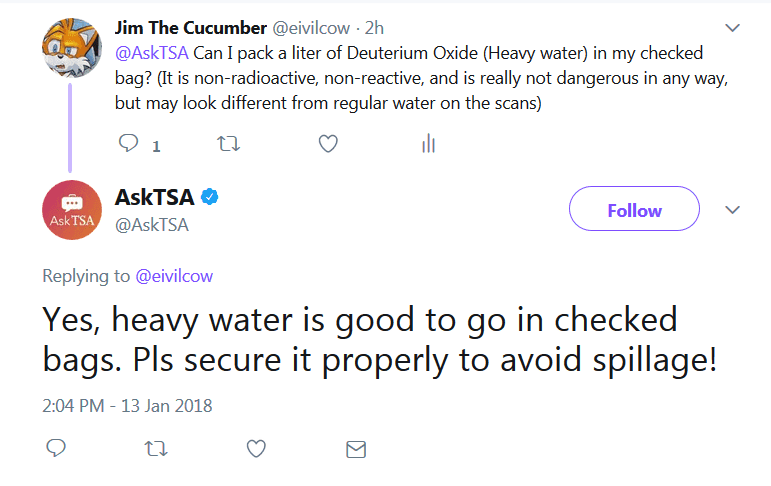Retweet the AskTSA heavy water reply
This screenshot has height=486, width=771.
(x=156, y=449)
